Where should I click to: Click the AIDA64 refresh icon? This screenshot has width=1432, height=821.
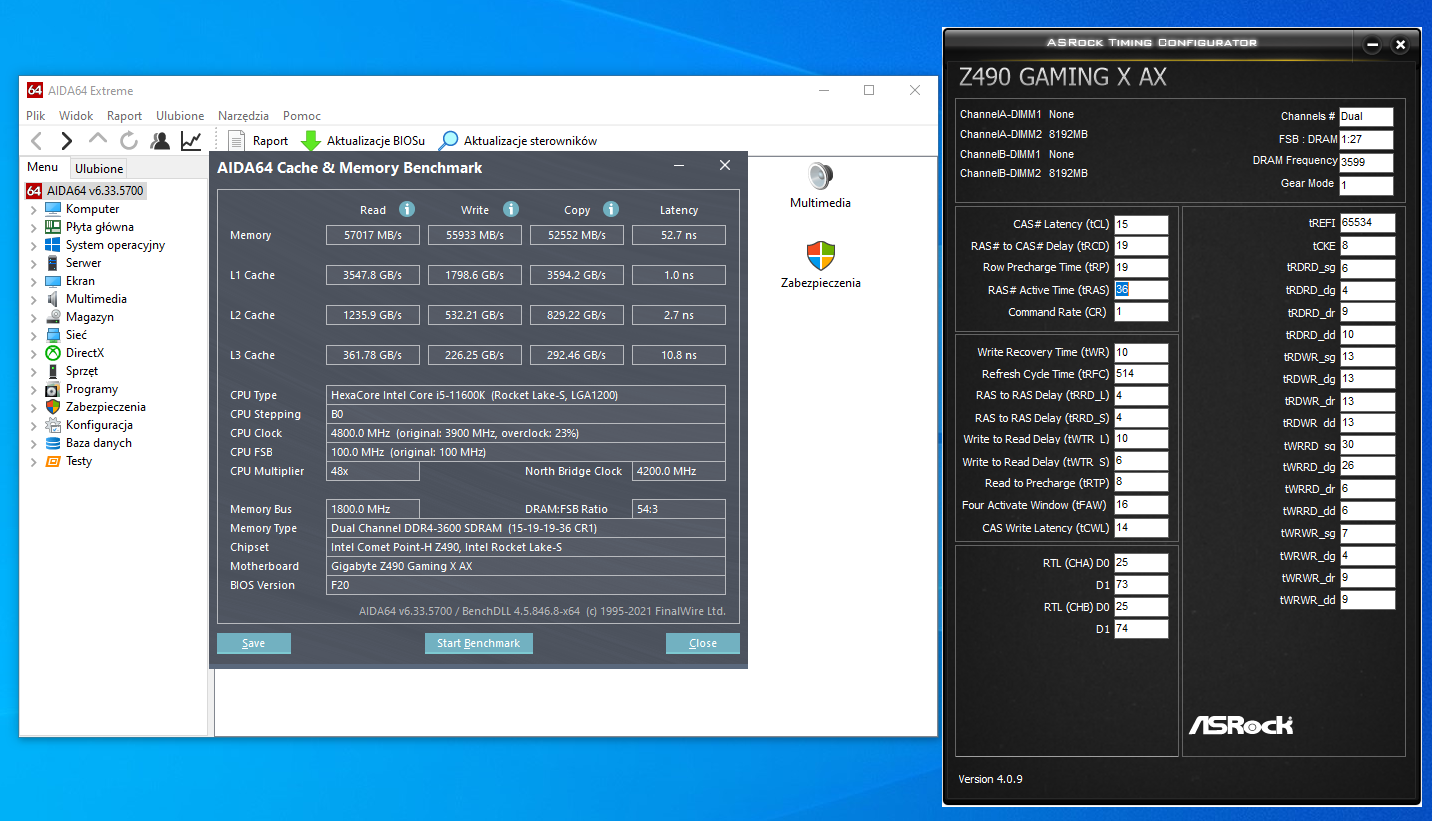(129, 141)
